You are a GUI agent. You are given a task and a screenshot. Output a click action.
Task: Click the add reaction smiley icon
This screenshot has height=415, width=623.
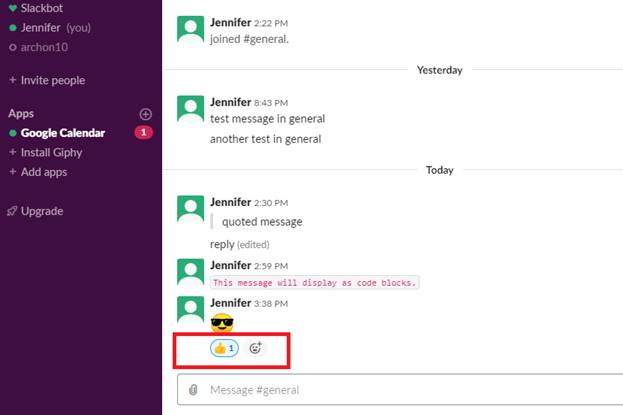(255, 348)
